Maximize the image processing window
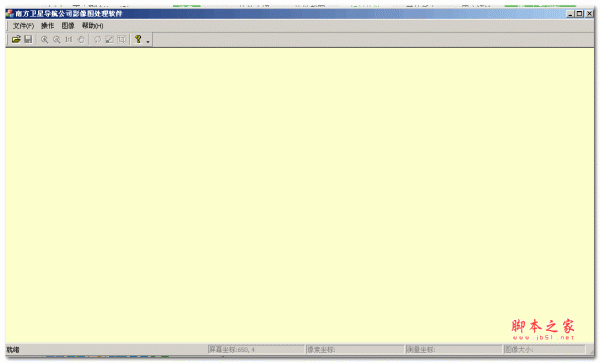Viewport: 600px width, 363px height. click(580, 14)
